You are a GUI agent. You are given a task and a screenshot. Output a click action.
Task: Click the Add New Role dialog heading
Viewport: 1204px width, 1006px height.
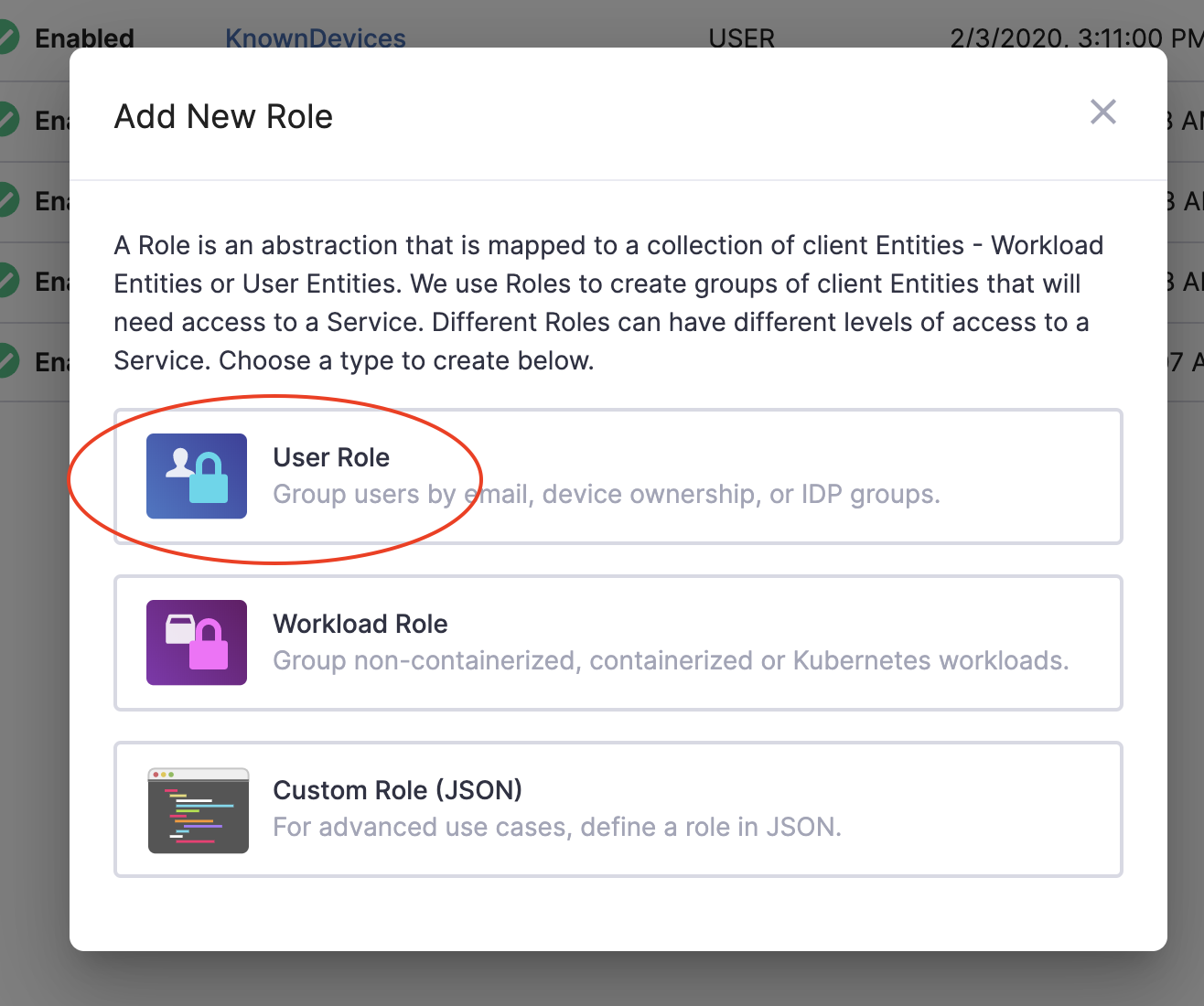223,117
